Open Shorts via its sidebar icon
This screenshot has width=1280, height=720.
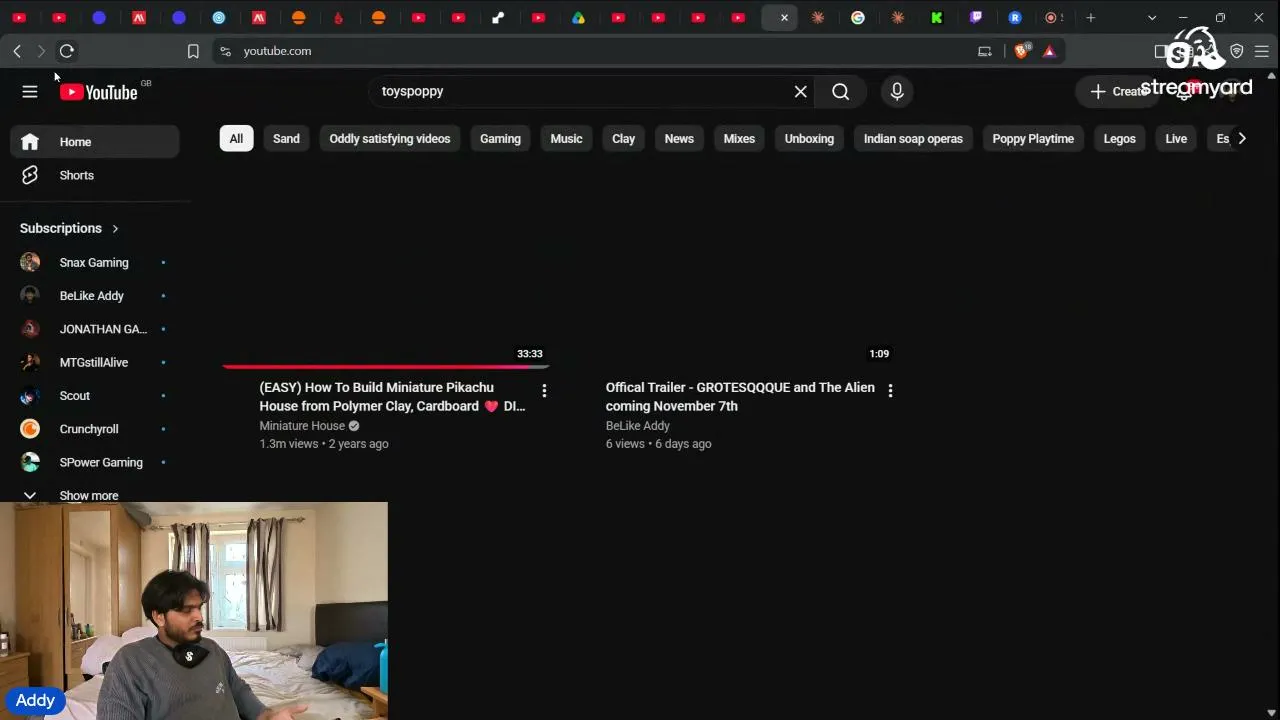(x=30, y=175)
